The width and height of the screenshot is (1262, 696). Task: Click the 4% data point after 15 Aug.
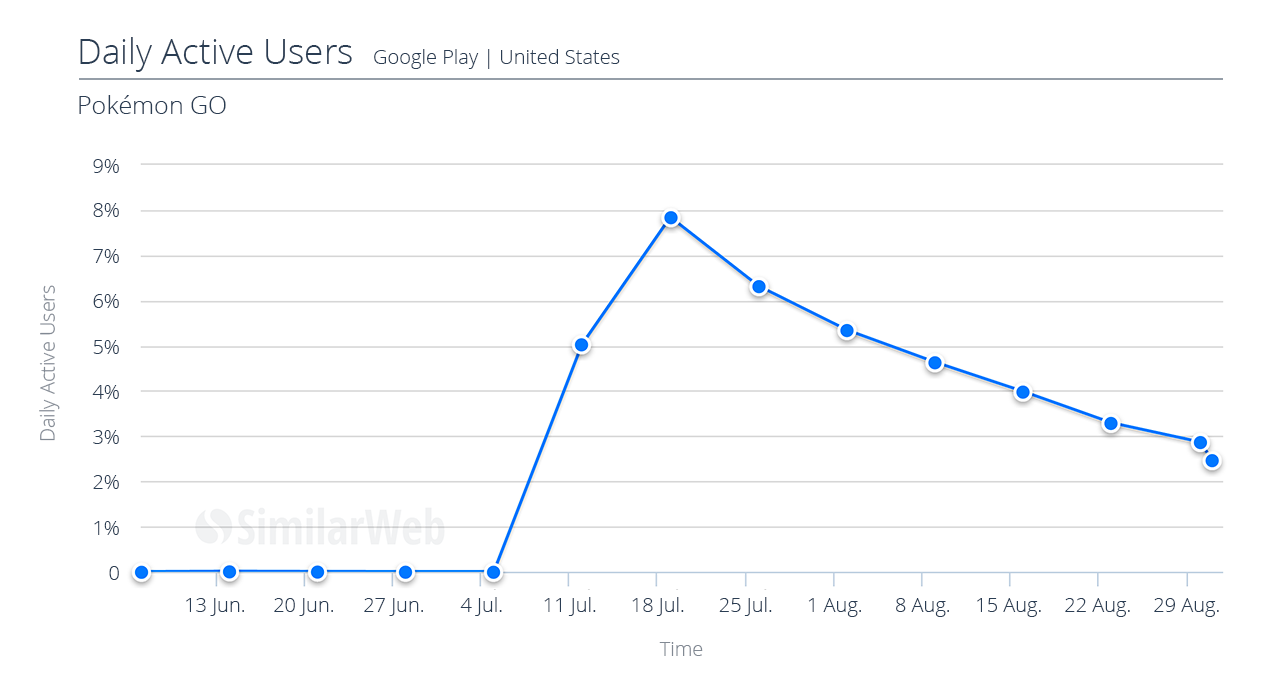1023,392
